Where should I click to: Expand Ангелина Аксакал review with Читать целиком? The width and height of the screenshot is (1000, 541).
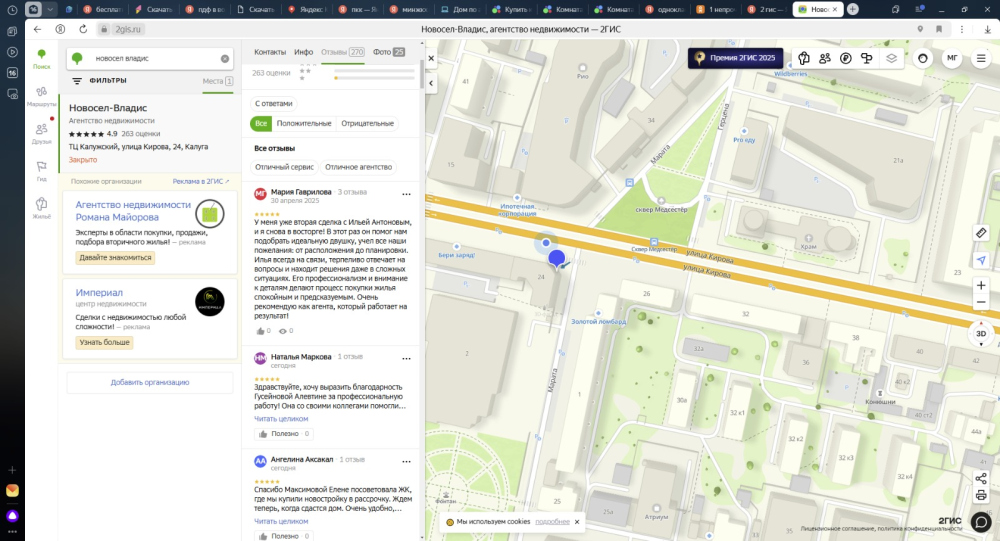pos(281,521)
